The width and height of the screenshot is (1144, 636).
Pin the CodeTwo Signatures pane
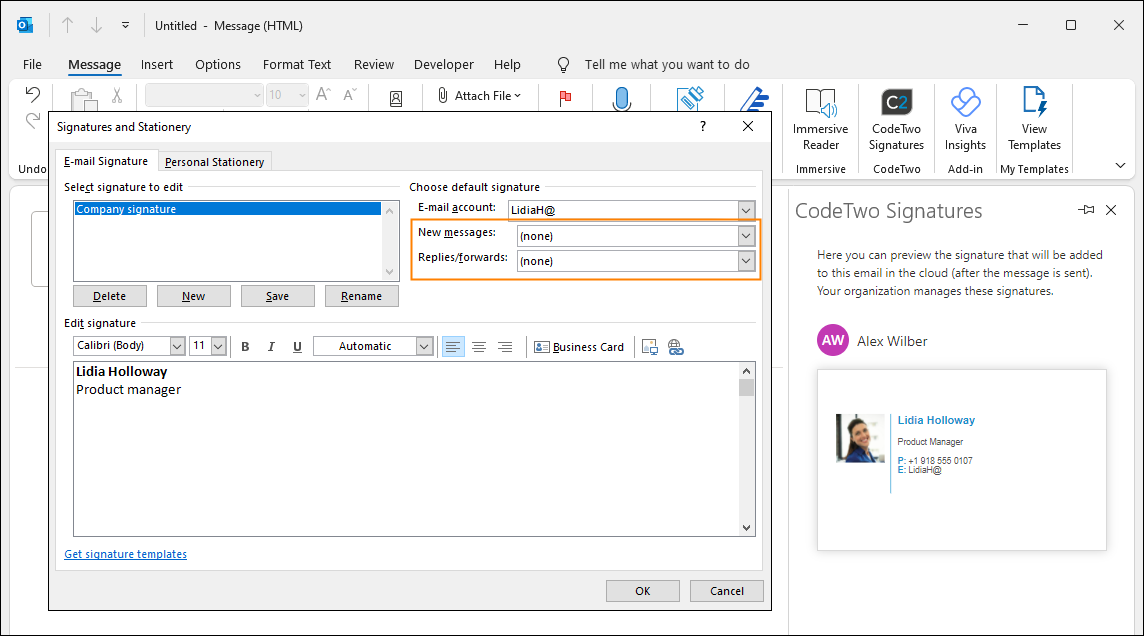tap(1086, 210)
